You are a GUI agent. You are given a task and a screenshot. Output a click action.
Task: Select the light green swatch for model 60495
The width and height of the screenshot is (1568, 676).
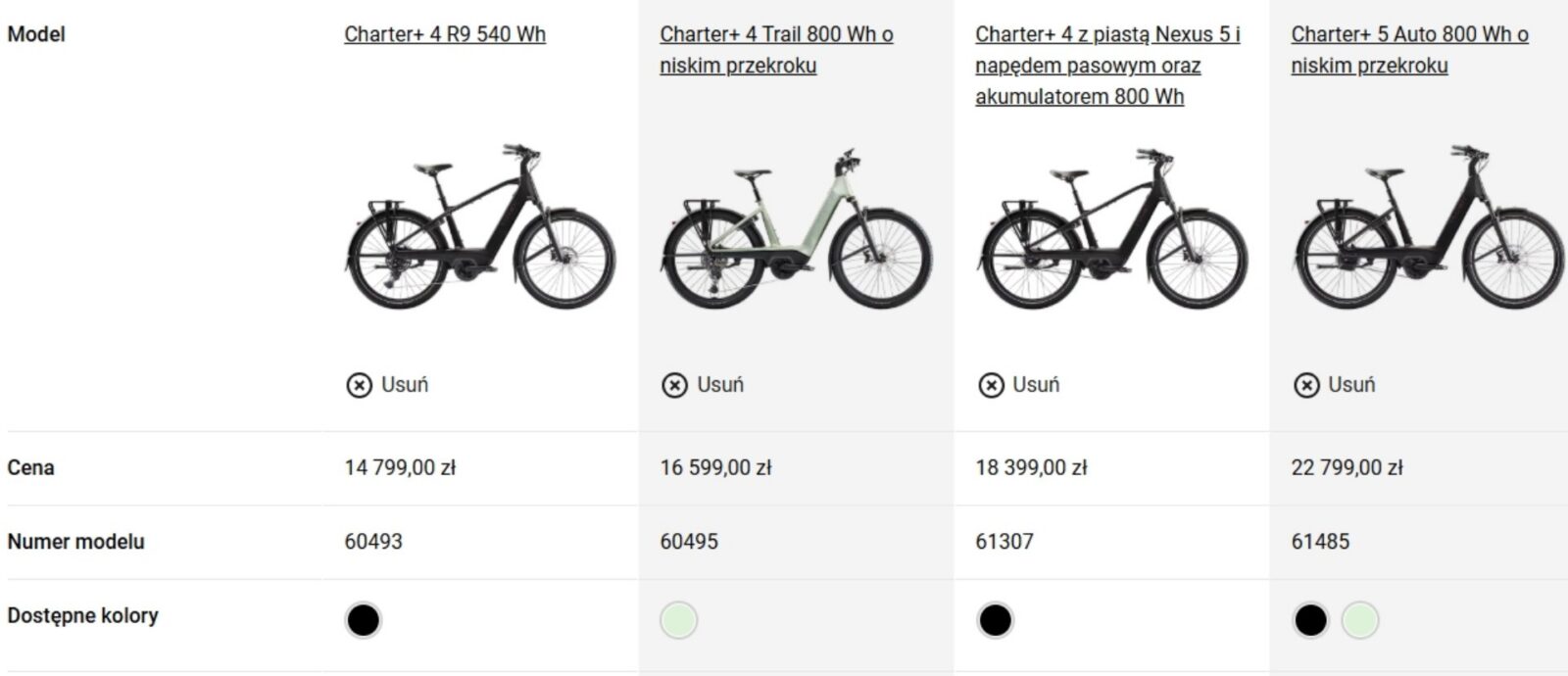[678, 620]
